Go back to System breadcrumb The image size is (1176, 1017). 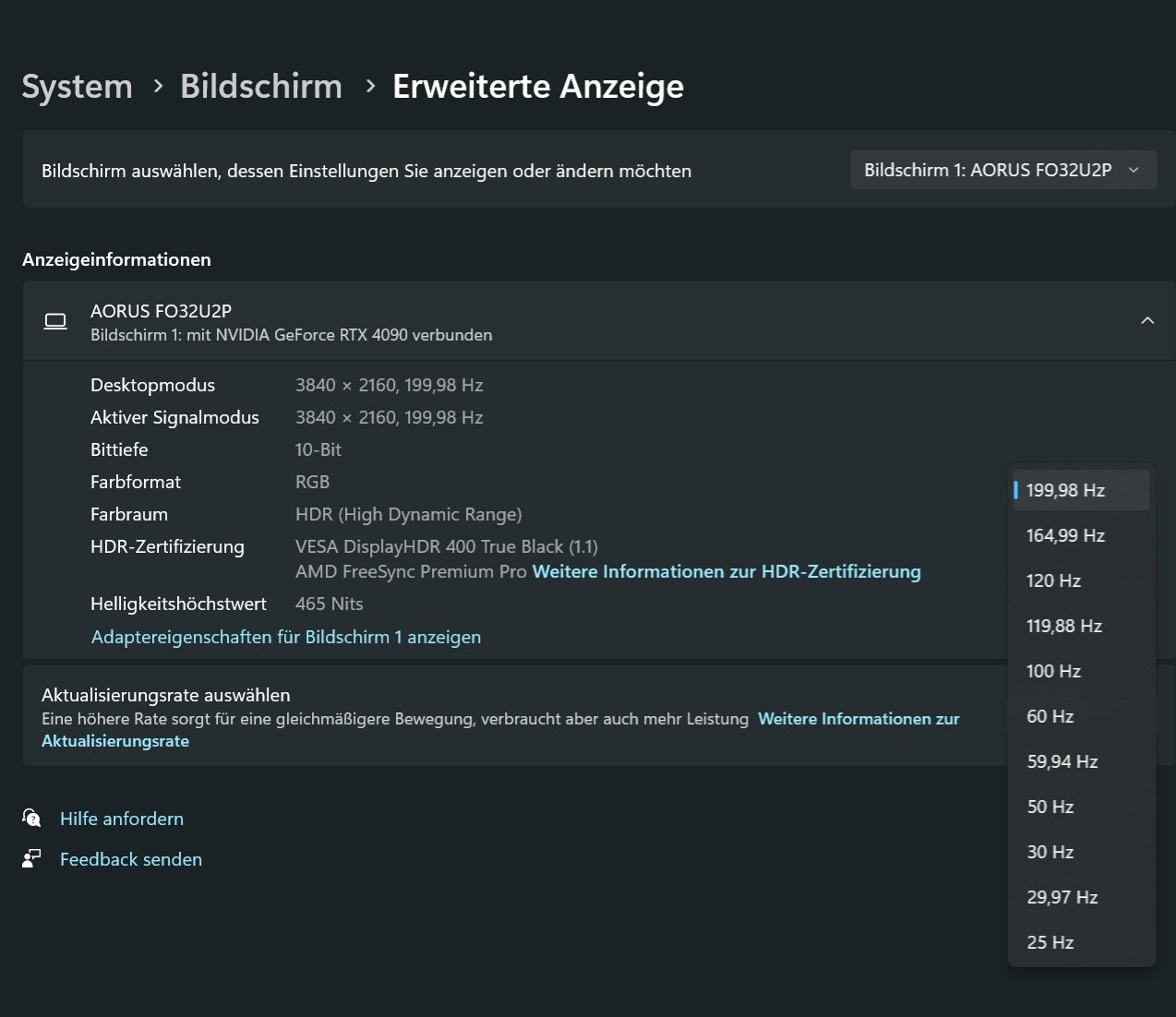[x=78, y=87]
